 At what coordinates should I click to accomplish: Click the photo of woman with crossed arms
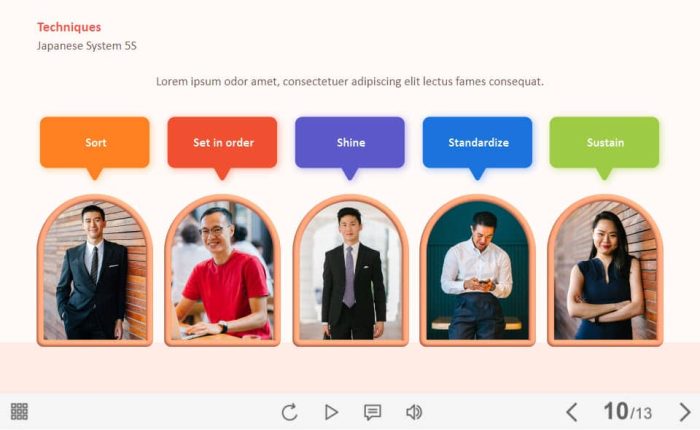(x=605, y=271)
